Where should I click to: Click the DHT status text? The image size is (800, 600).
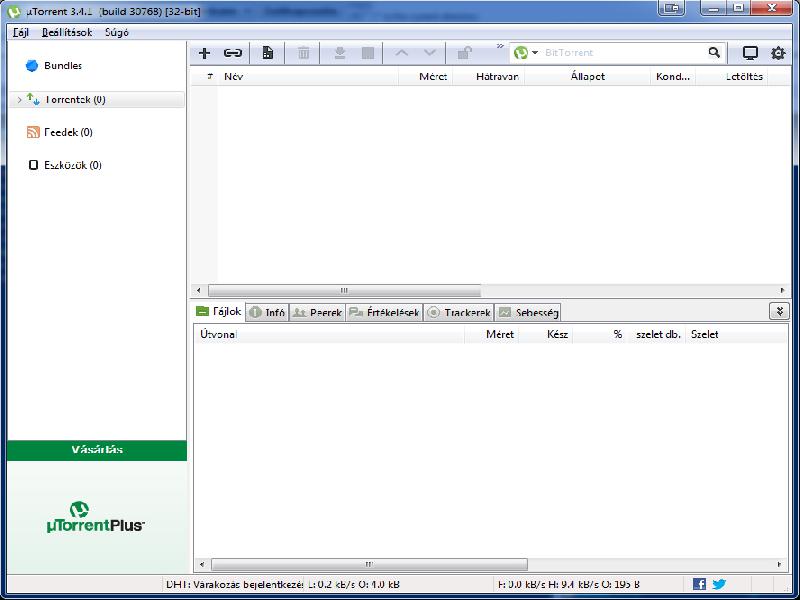235,584
